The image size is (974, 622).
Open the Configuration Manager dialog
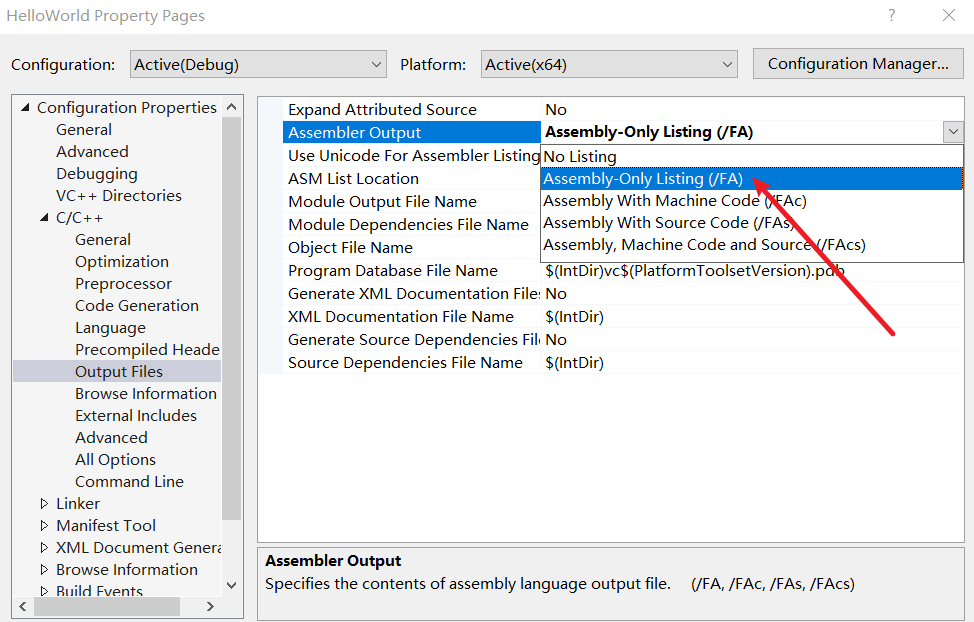point(858,64)
